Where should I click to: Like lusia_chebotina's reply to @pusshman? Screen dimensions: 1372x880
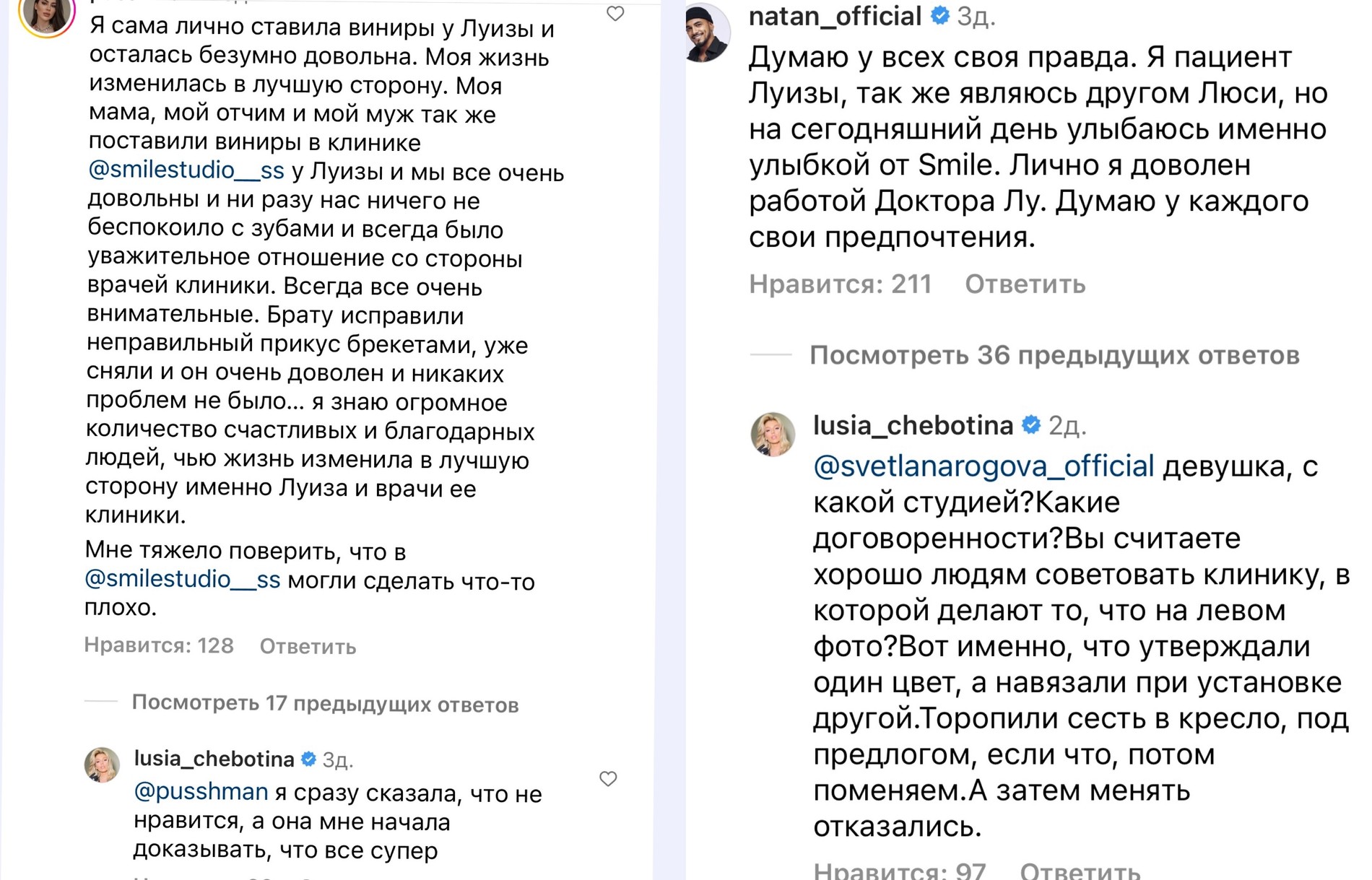[x=608, y=778]
